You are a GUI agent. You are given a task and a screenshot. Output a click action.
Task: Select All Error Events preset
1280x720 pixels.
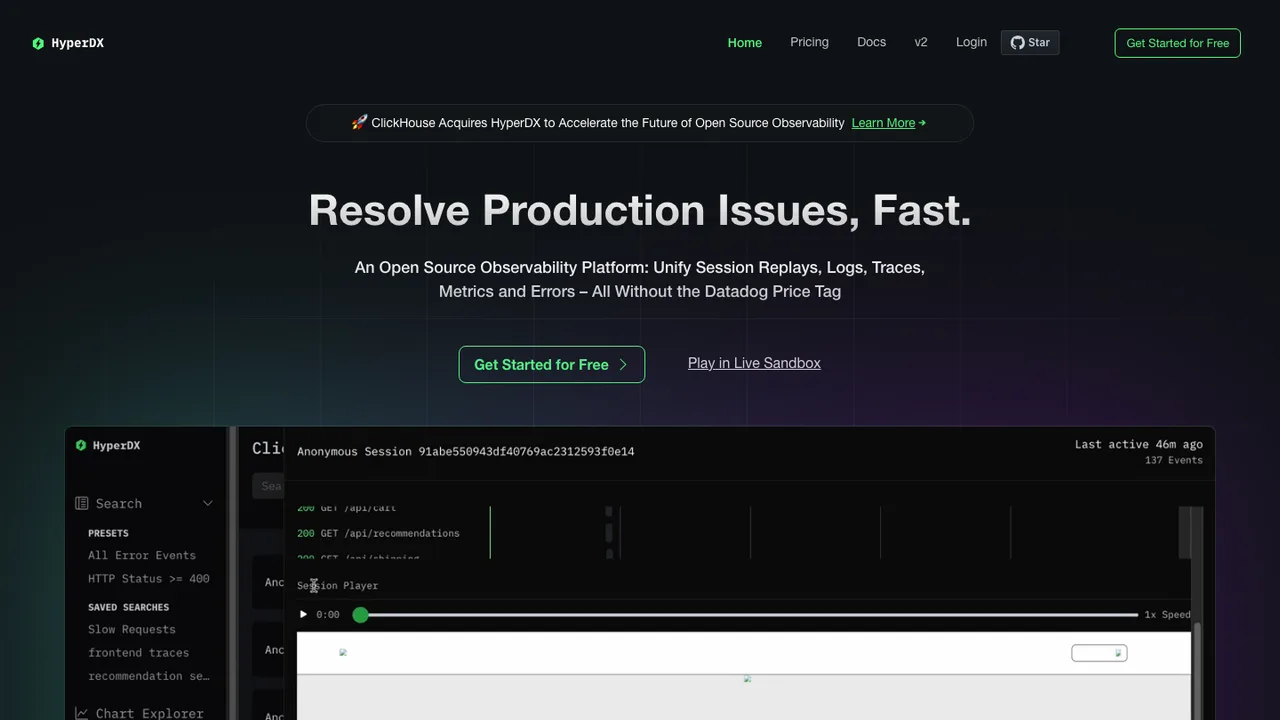[142, 555]
